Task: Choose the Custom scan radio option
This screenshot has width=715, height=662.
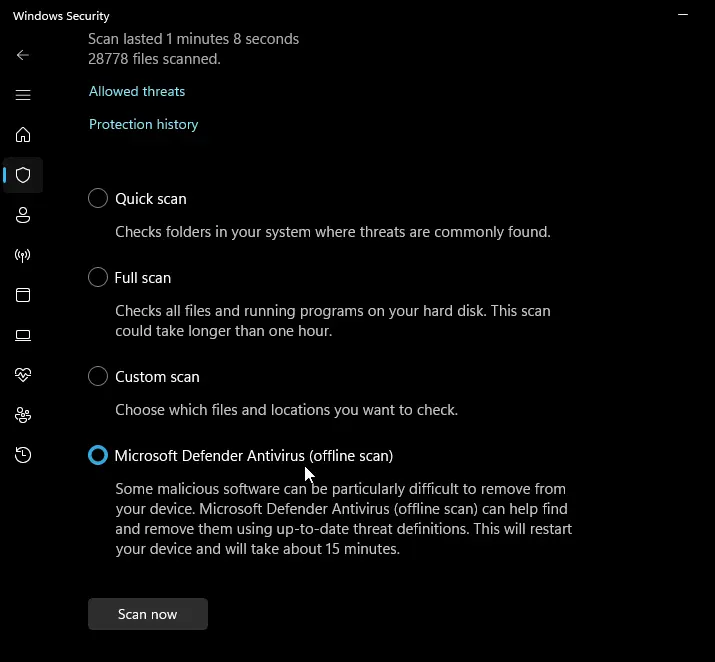Action: pyautogui.click(x=98, y=376)
